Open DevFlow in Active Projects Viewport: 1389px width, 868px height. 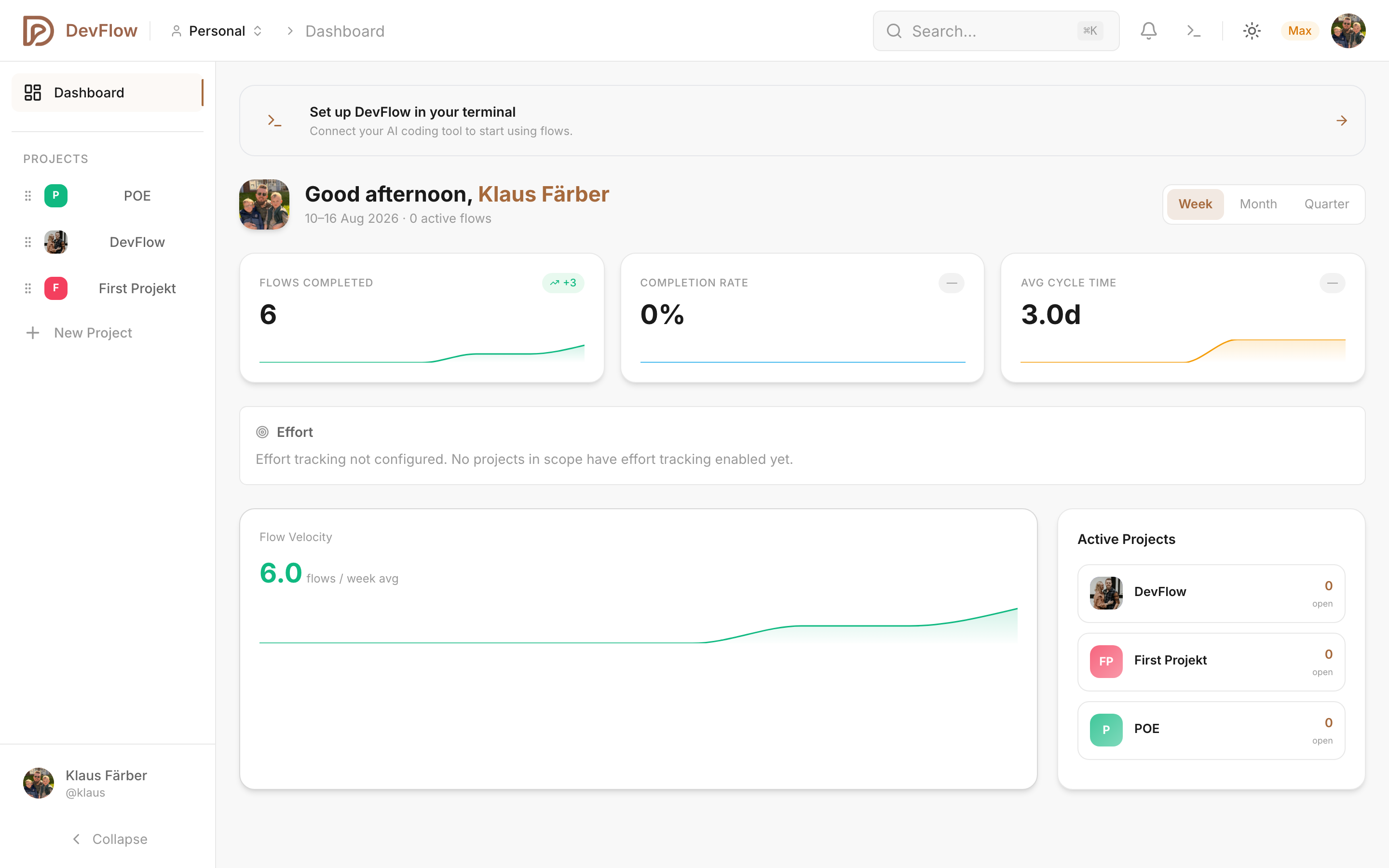1211,593
